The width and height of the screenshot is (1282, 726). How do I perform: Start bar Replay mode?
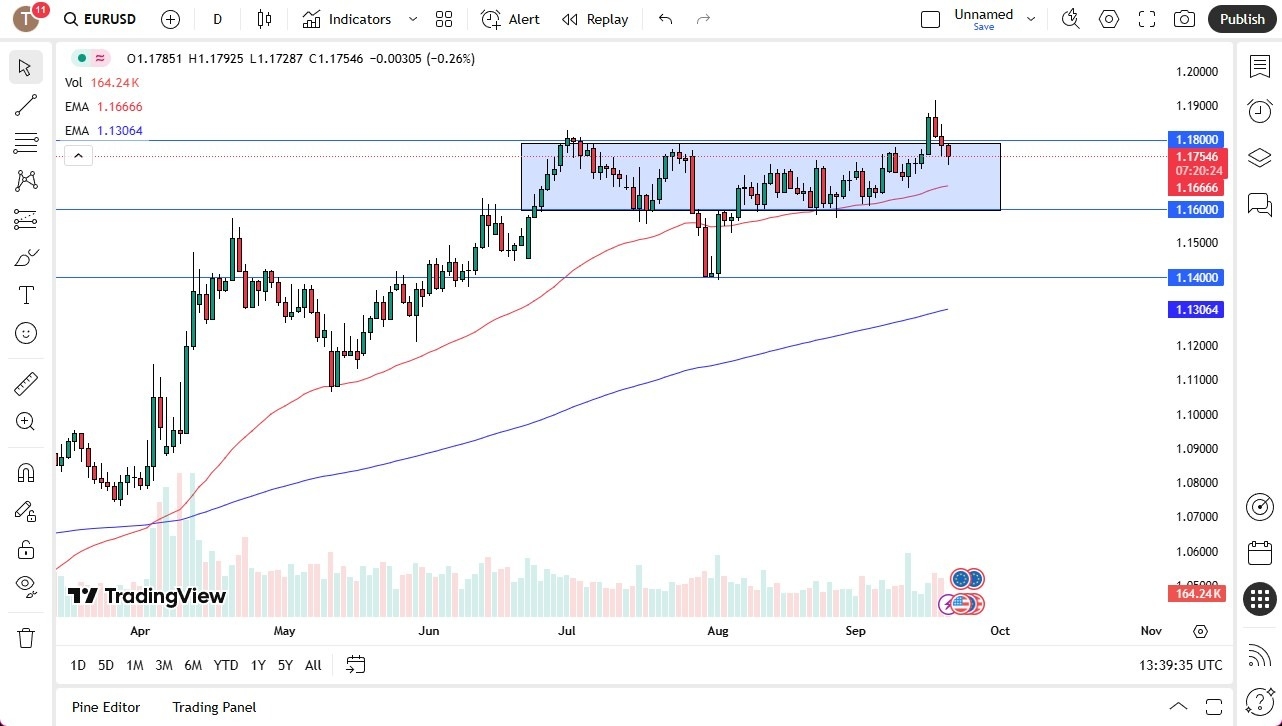(595, 18)
